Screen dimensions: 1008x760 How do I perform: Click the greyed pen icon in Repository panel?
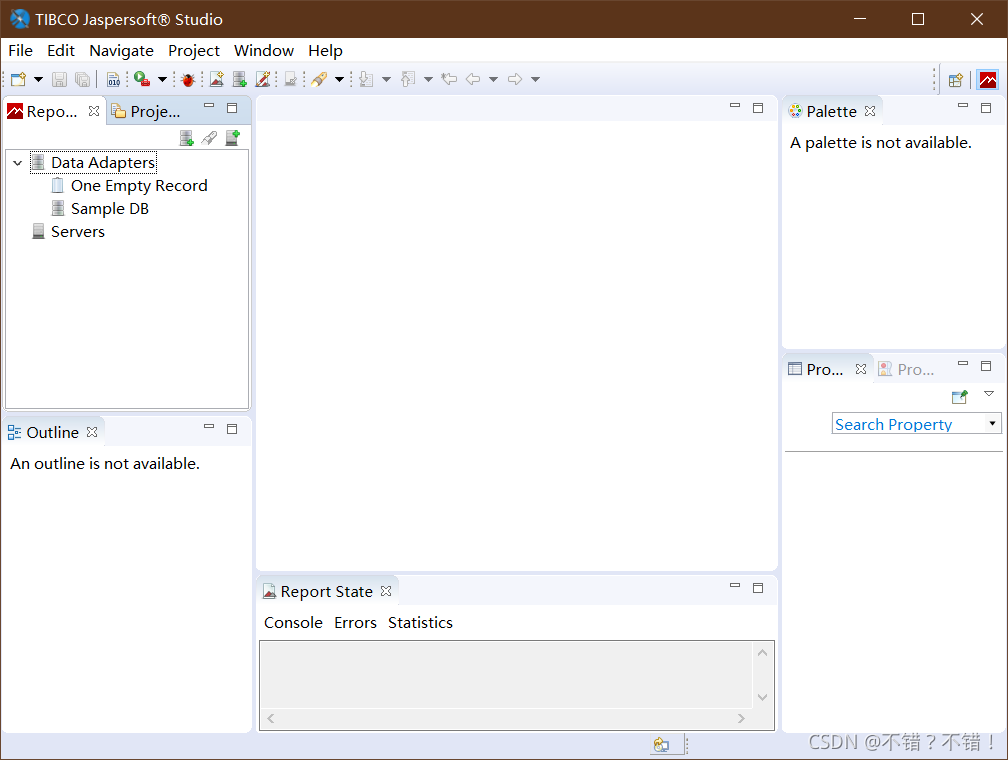click(210, 138)
